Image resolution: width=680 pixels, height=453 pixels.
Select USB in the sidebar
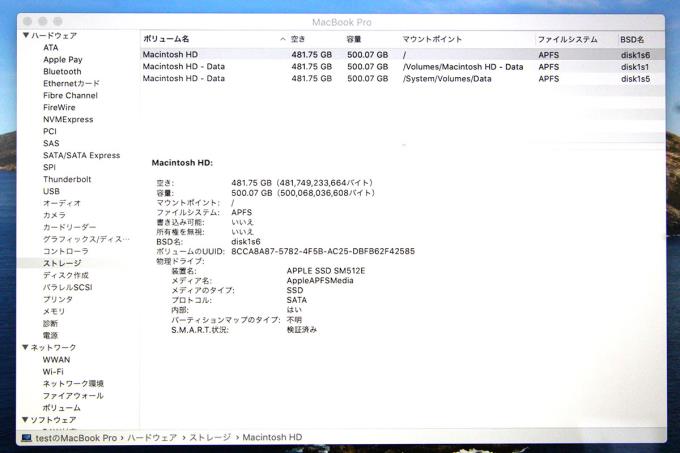point(51,191)
